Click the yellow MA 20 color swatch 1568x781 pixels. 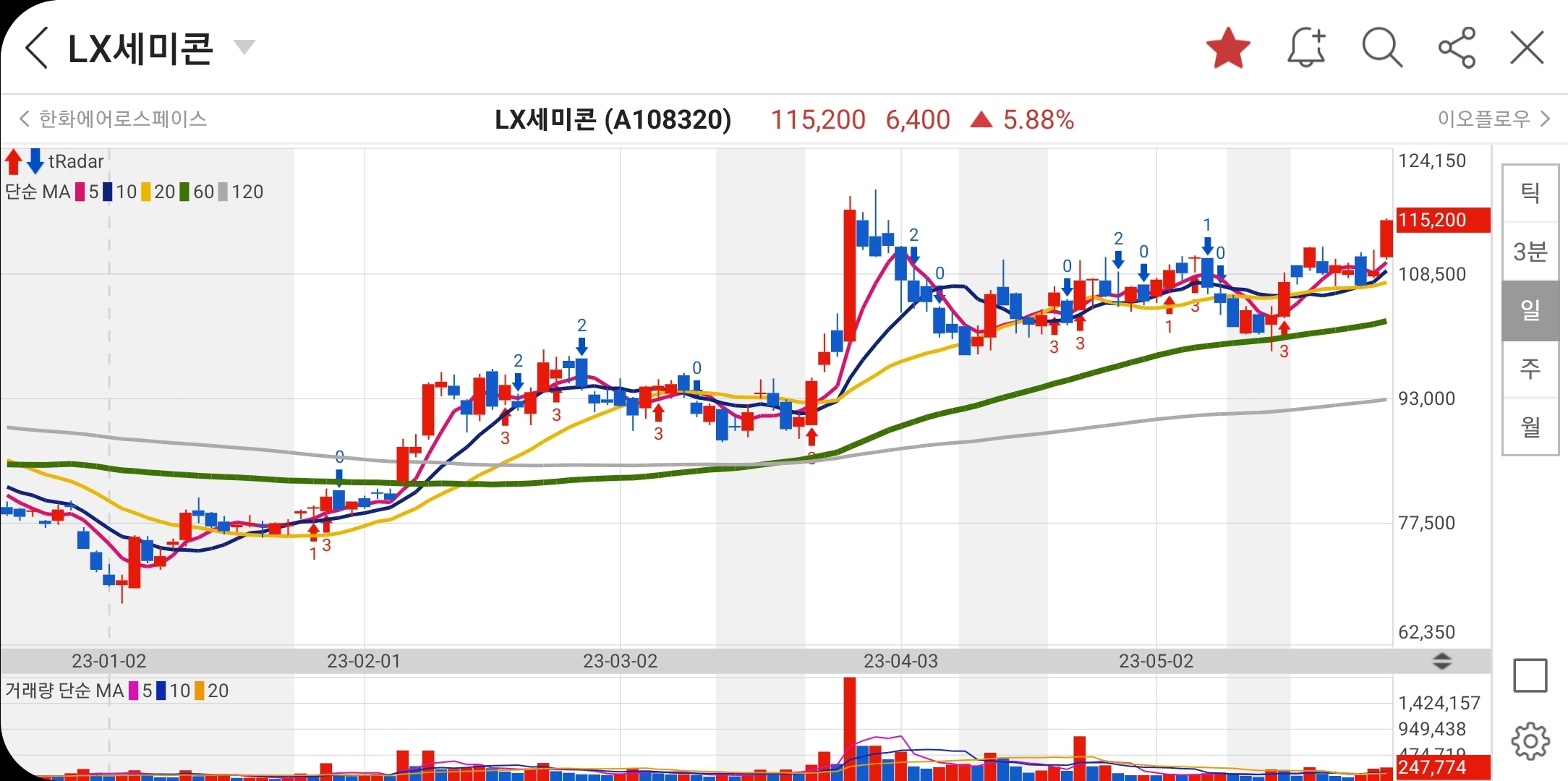tap(146, 192)
